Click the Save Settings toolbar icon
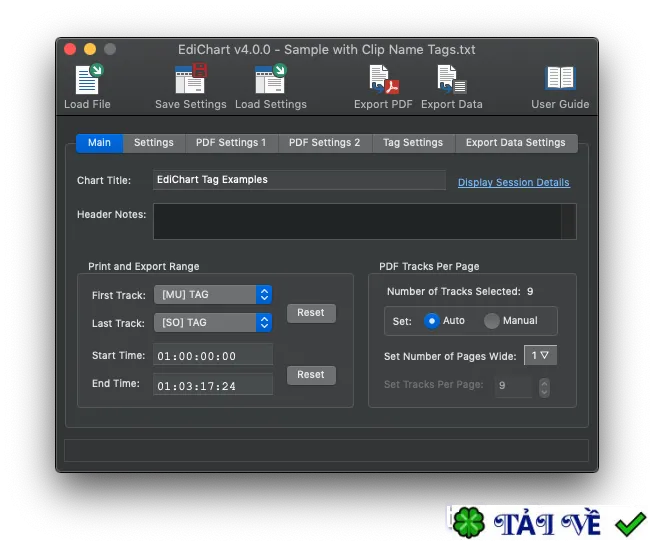This screenshot has height=546, width=654. pyautogui.click(x=191, y=79)
